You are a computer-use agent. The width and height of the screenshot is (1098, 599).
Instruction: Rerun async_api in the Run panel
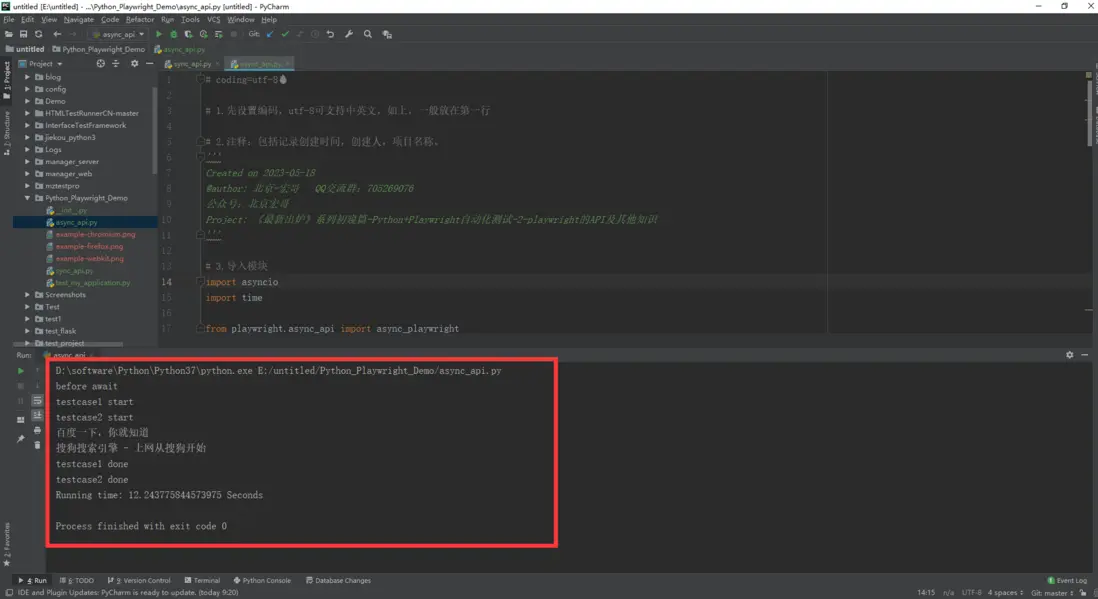20,371
